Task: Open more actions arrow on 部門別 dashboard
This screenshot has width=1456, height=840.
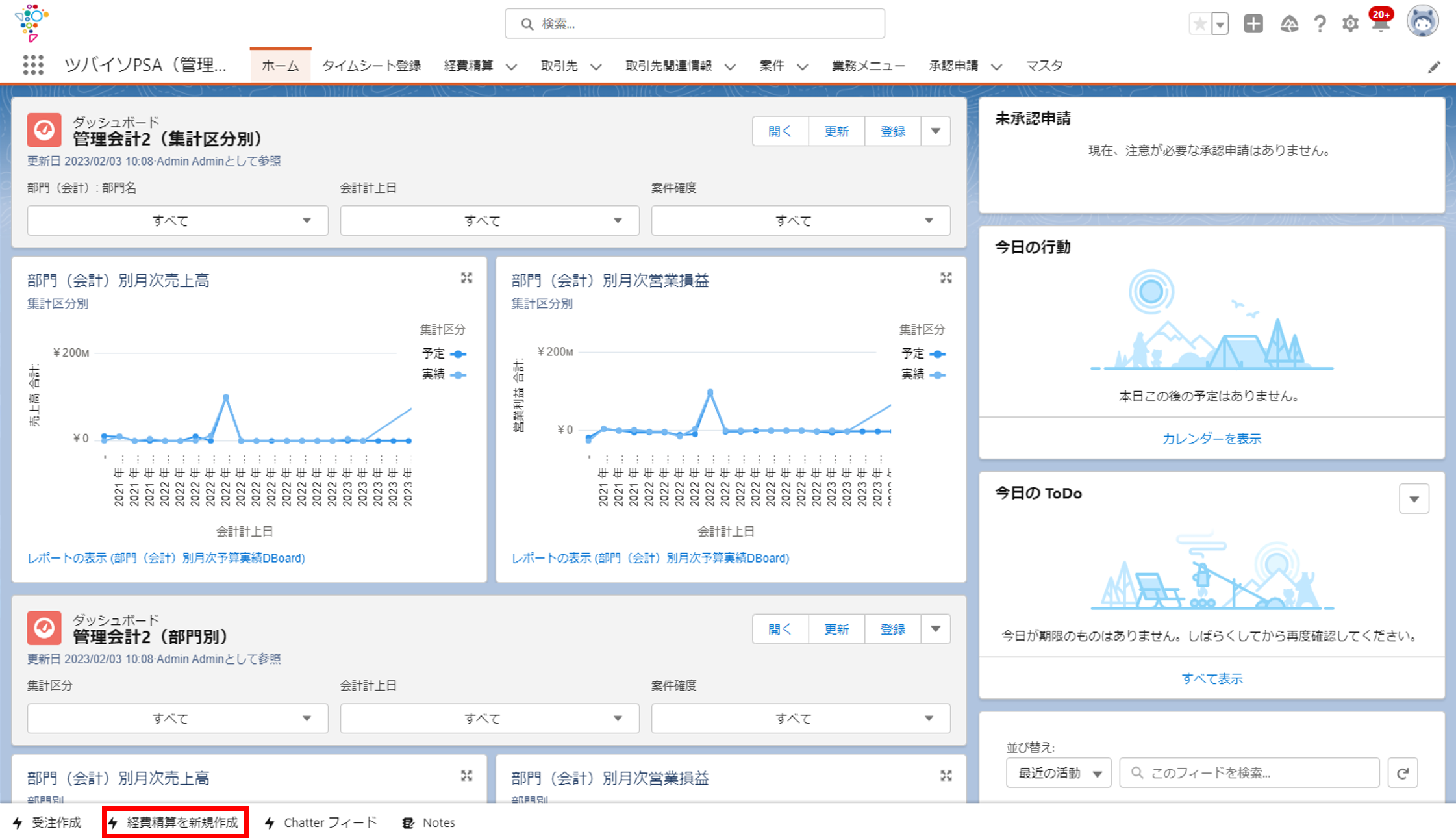Action: coord(936,629)
